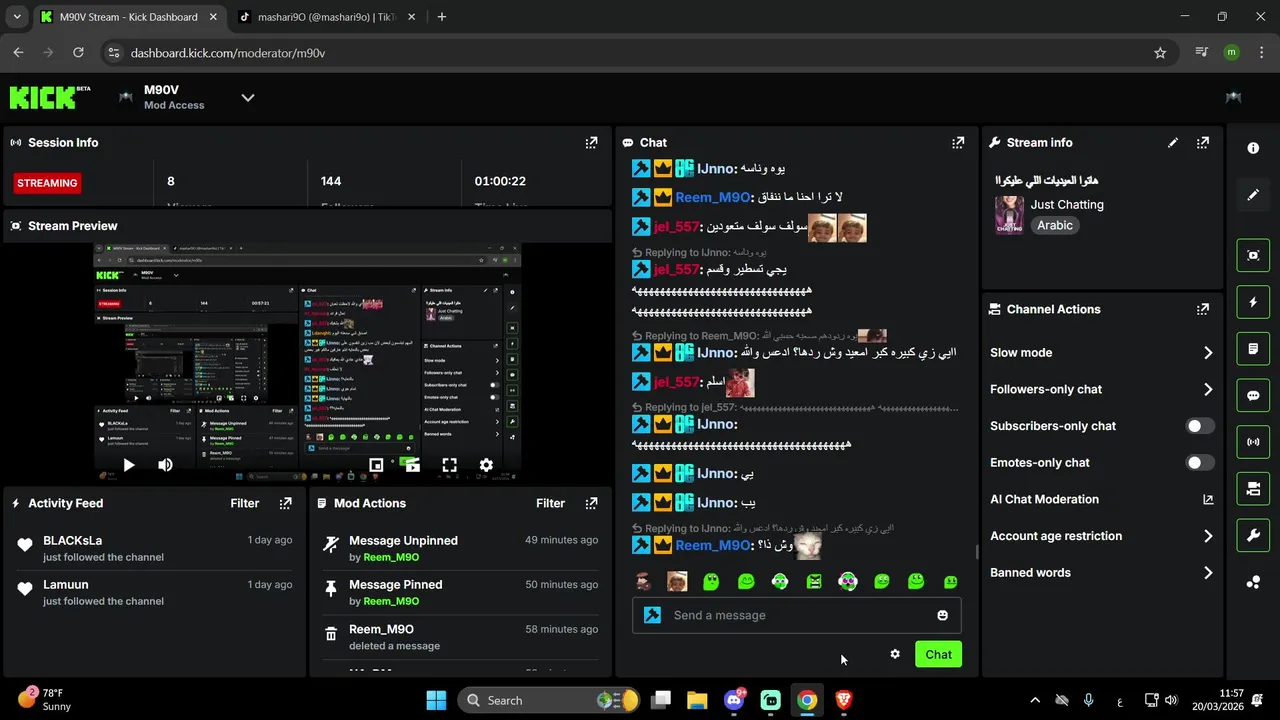Viewport: 1280px width, 720px height.
Task: Pop out the Mod Actions panel
Action: (x=591, y=504)
